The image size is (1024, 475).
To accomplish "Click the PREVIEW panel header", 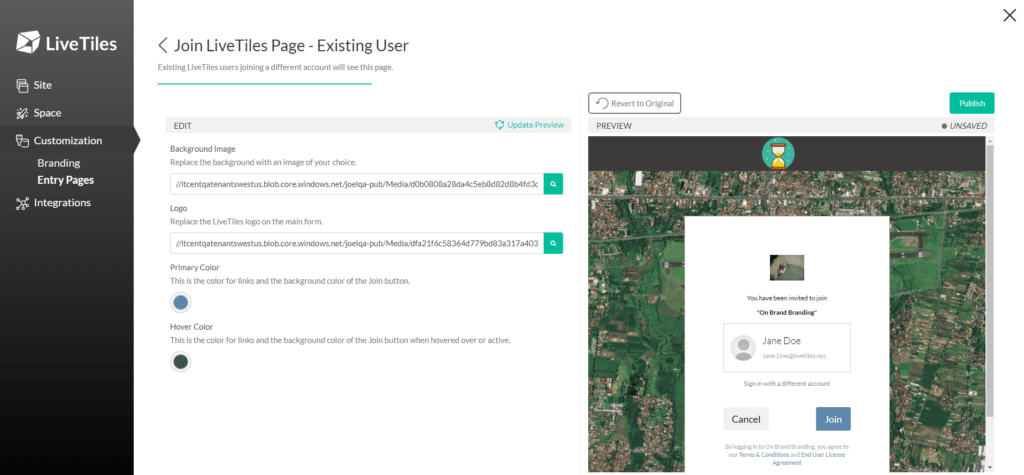I will 791,125.
